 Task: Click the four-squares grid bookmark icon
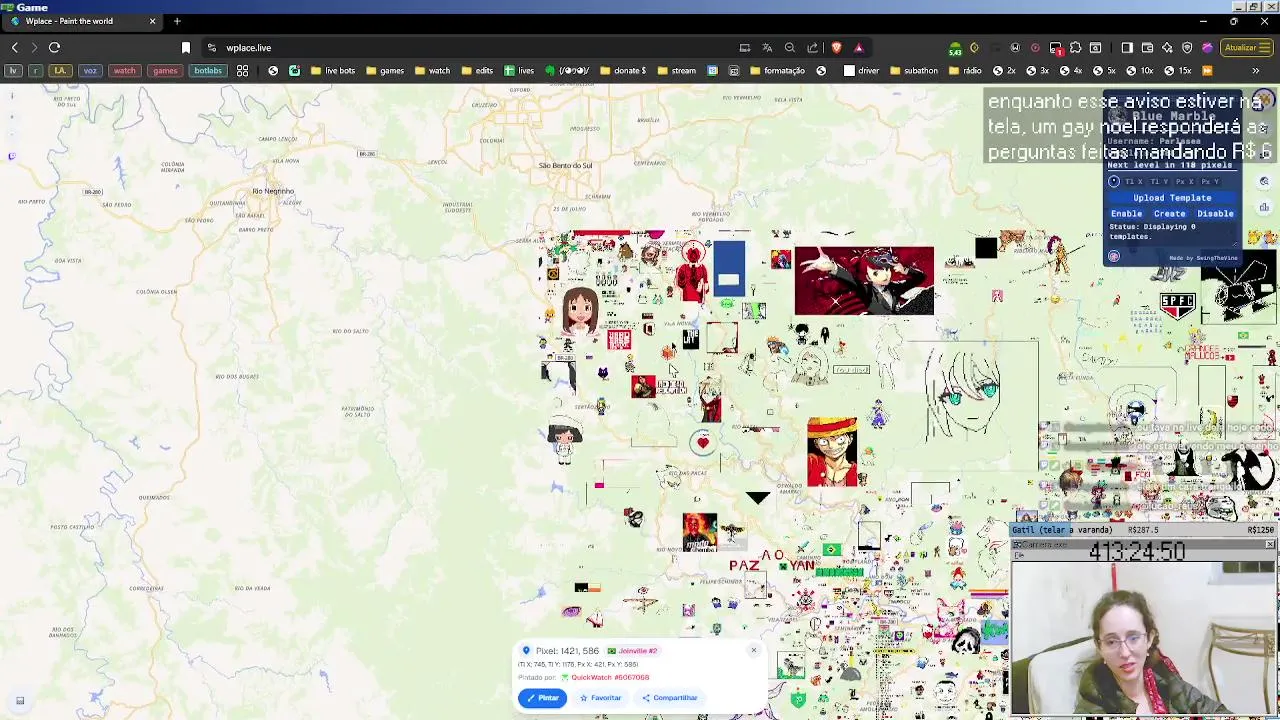[242, 71]
